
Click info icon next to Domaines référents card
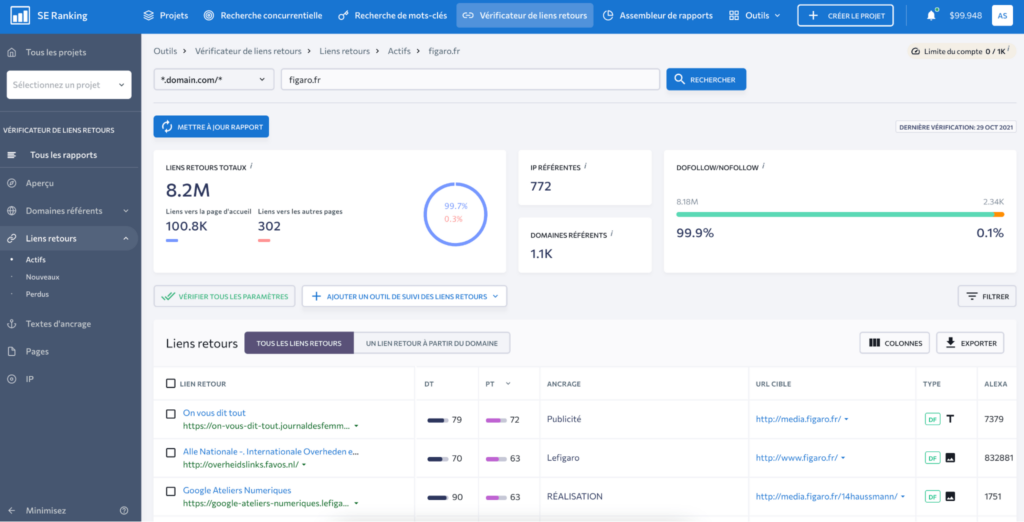point(612,234)
